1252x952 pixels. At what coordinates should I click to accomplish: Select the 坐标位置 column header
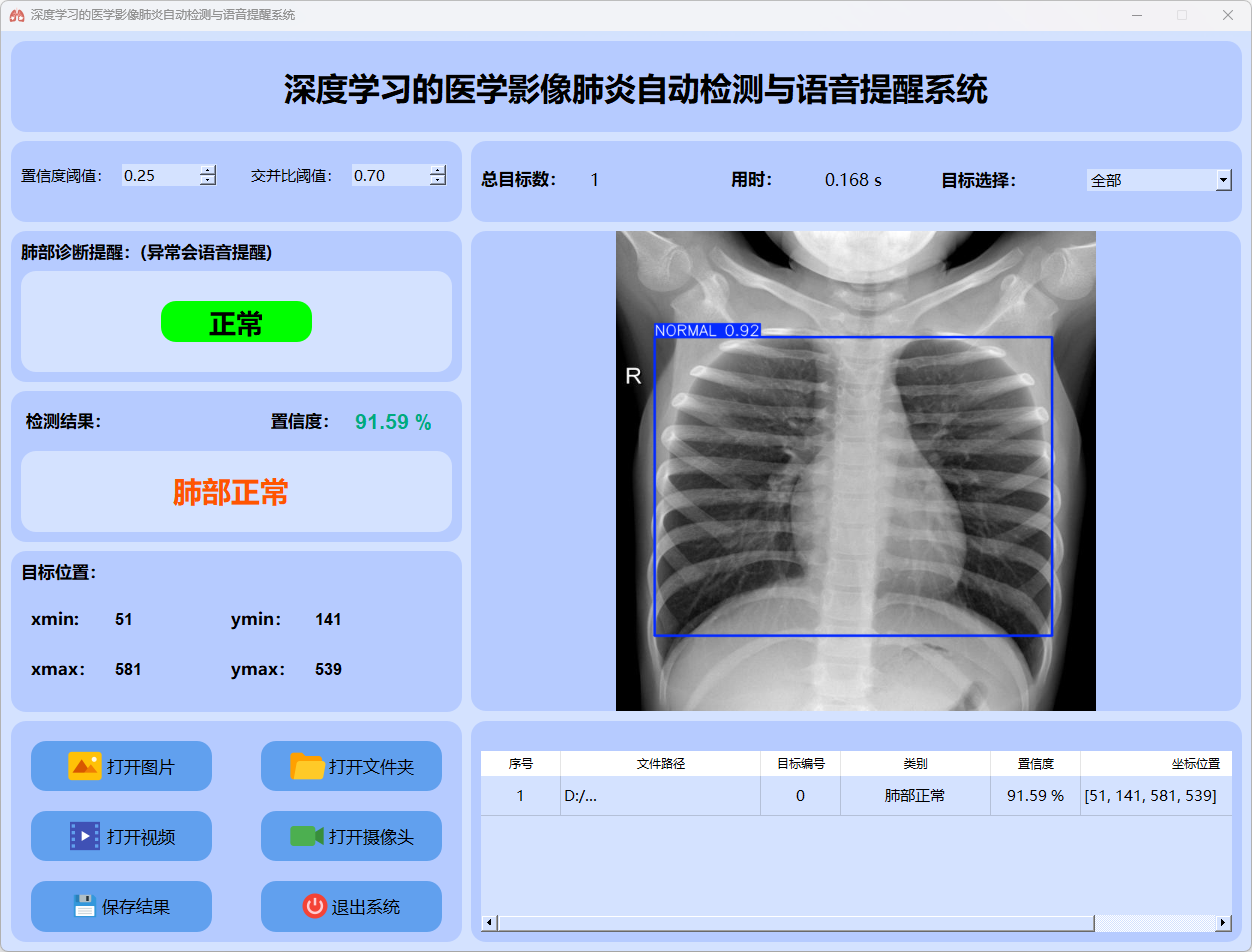coord(1157,763)
